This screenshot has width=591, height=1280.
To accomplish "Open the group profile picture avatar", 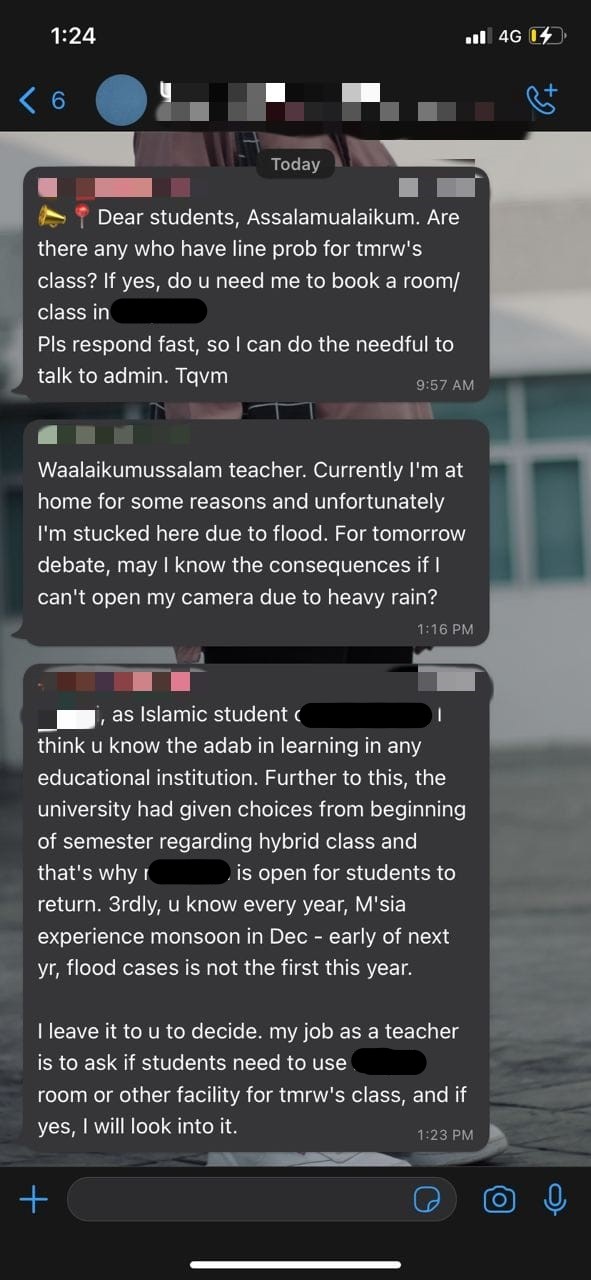I will [x=121, y=100].
